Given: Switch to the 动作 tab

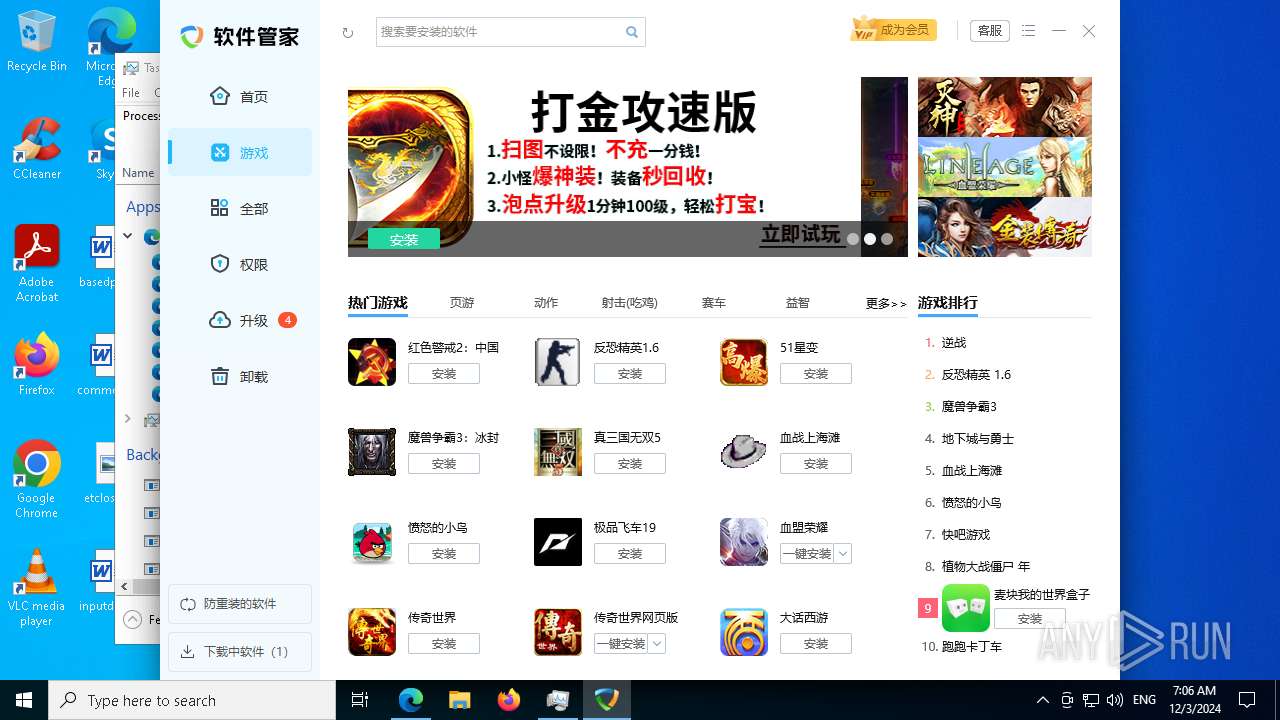Looking at the screenshot, I should tap(546, 303).
